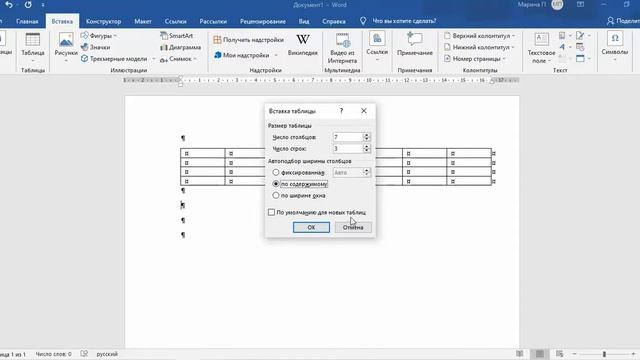Expand the Номер страницы dropdown arrow
Image resolution: width=640 pixels, height=360 pixels.
pos(504,59)
